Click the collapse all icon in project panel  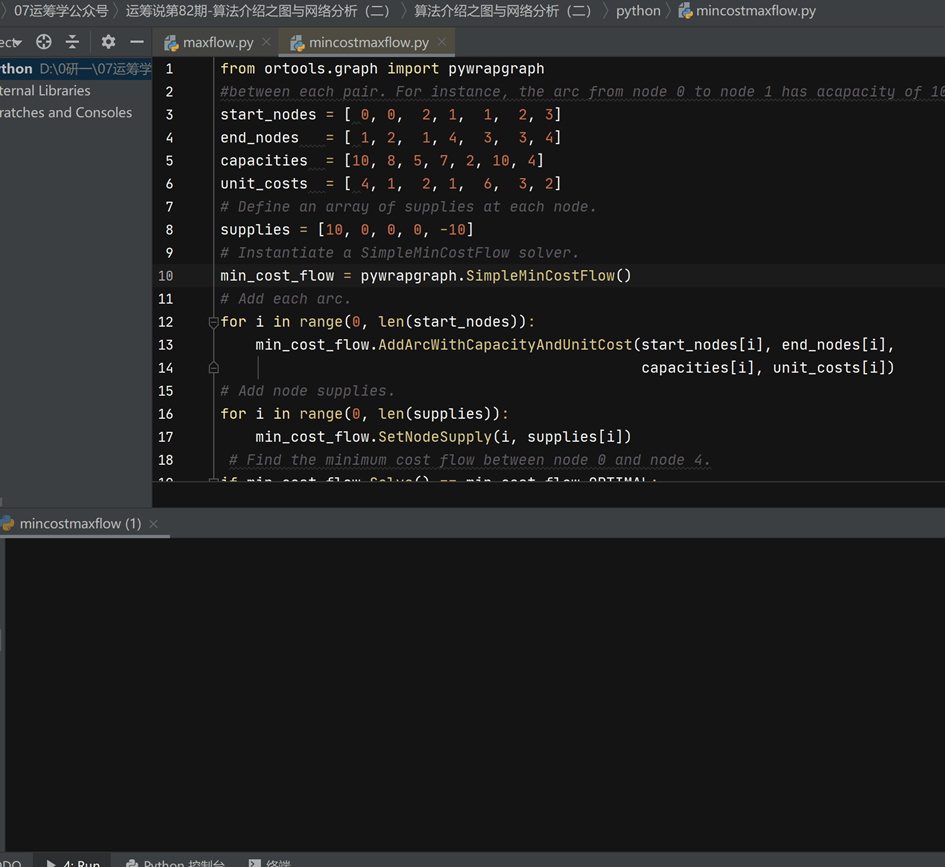(72, 42)
